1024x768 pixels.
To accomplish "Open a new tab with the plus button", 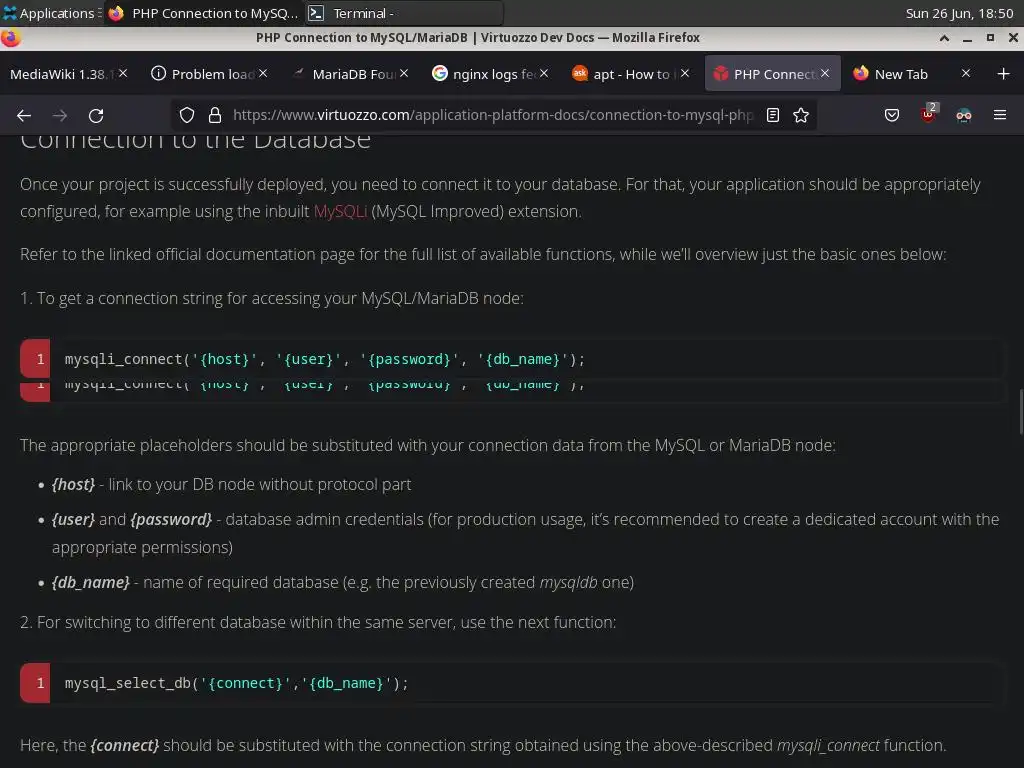I will pyautogui.click(x=1004, y=74).
